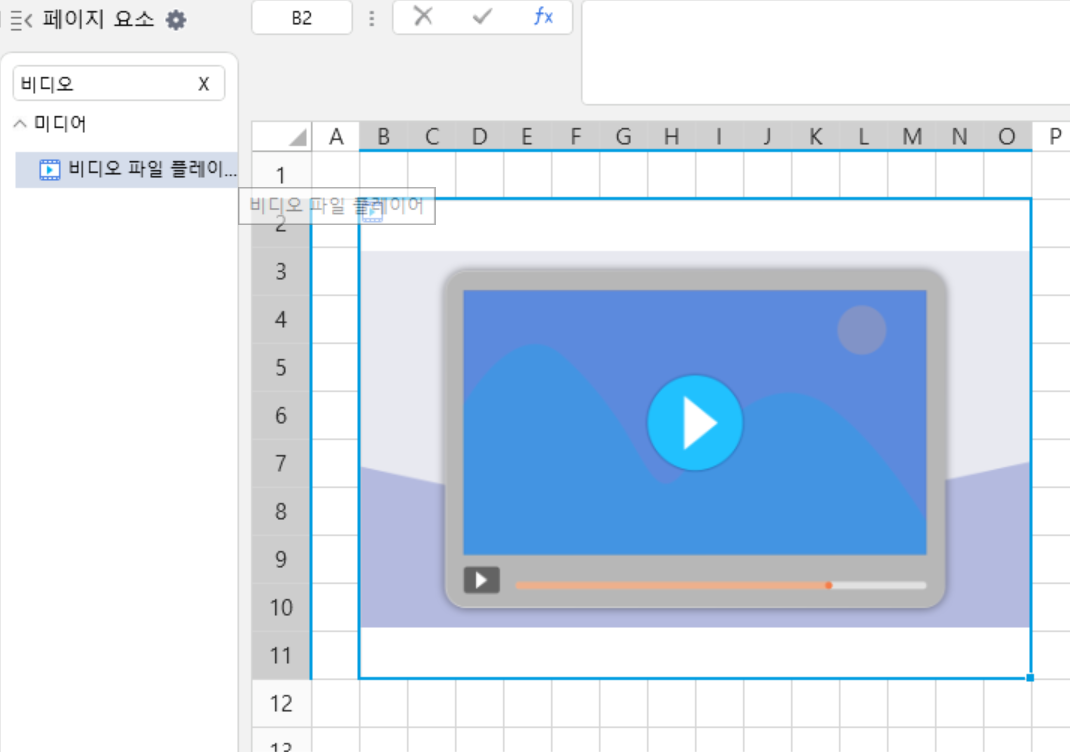Open the page elements settings gear
Viewport: 1070px width, 752px height.
point(176,20)
